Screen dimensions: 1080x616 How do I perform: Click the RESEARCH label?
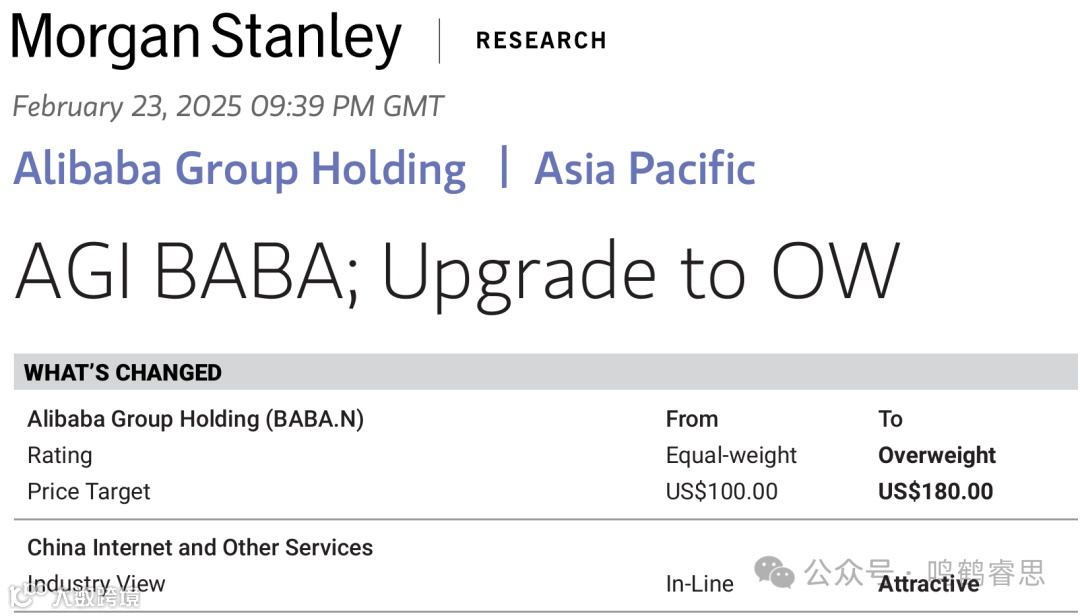(541, 41)
